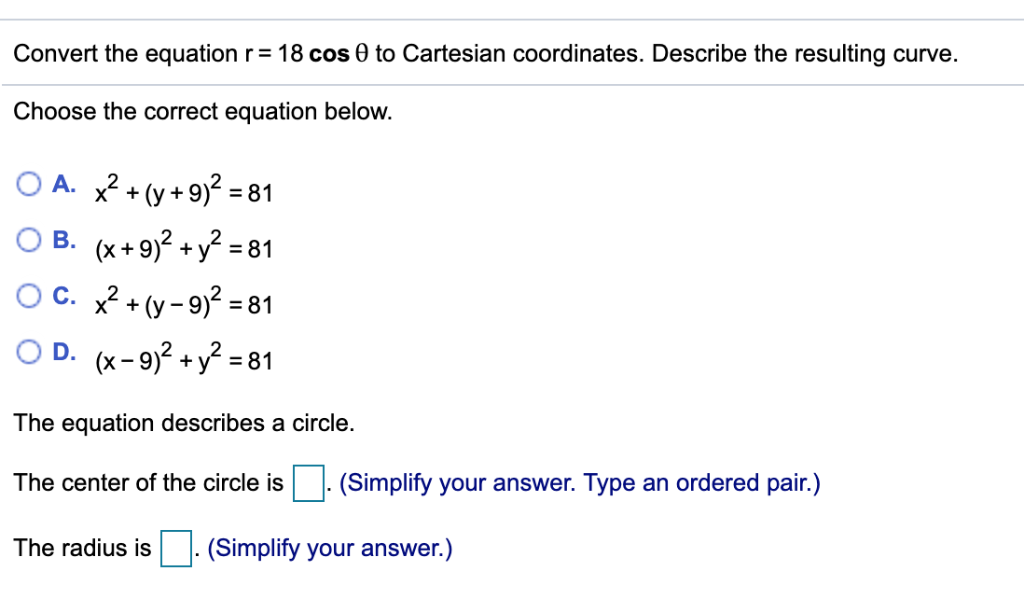This screenshot has width=1024, height=599.
Task: Click the center ordered pair input box
Action: click(306, 483)
